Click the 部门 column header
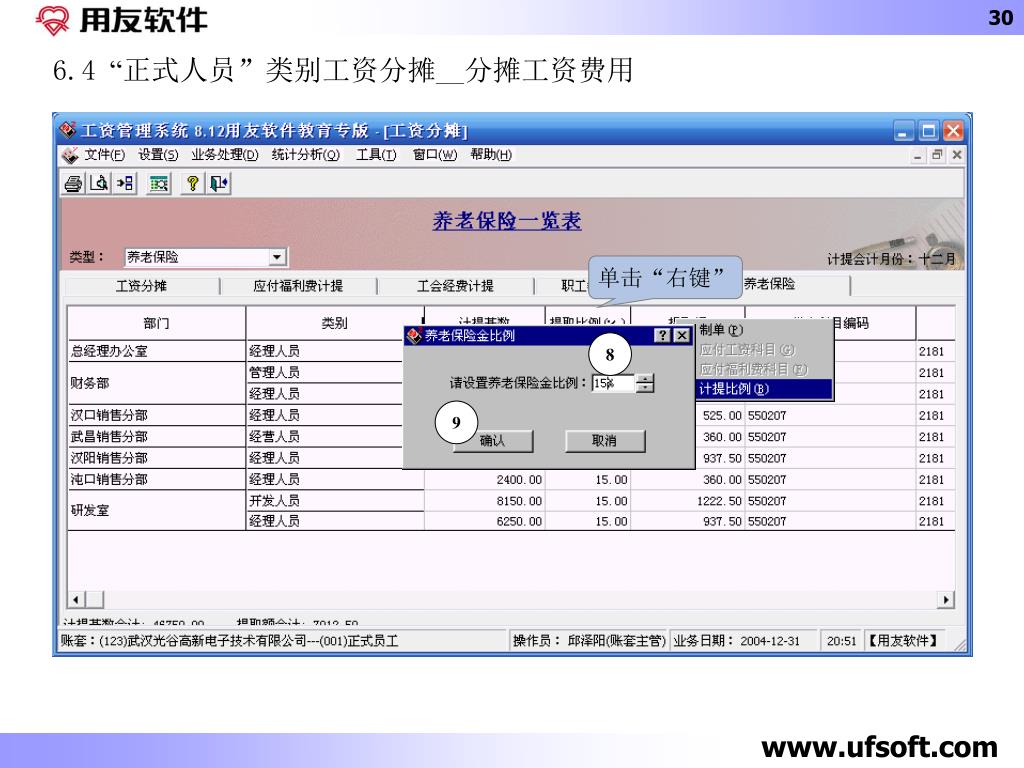The height and width of the screenshot is (768, 1024). click(x=157, y=323)
